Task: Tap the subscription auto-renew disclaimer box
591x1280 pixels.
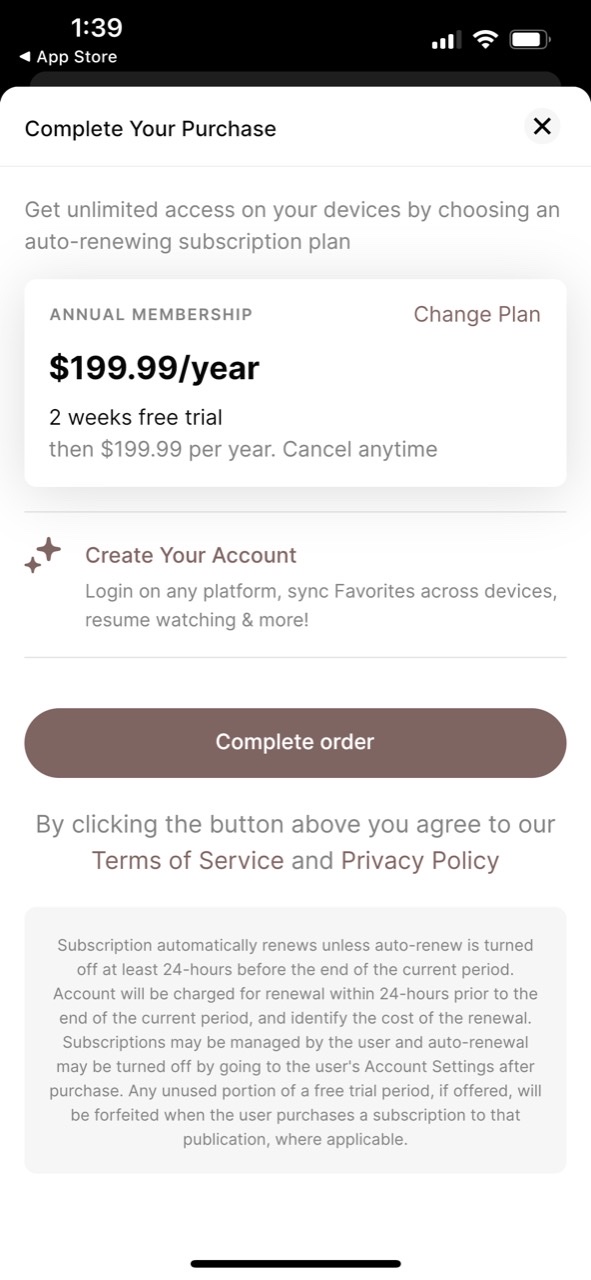Action: point(295,1040)
